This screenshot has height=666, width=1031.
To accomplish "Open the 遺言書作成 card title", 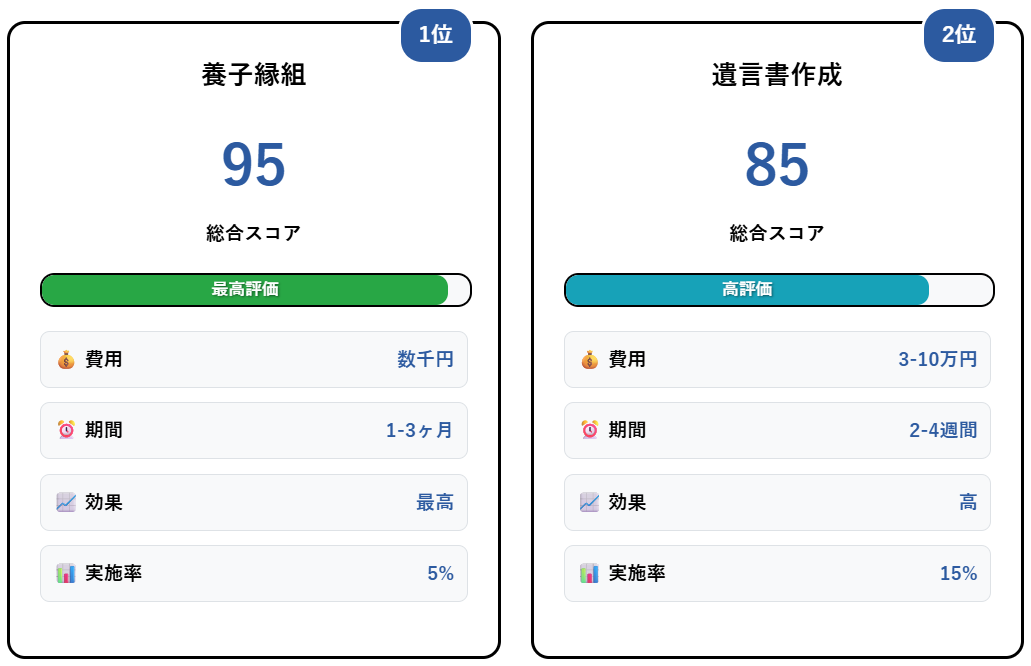I will coord(777,74).
